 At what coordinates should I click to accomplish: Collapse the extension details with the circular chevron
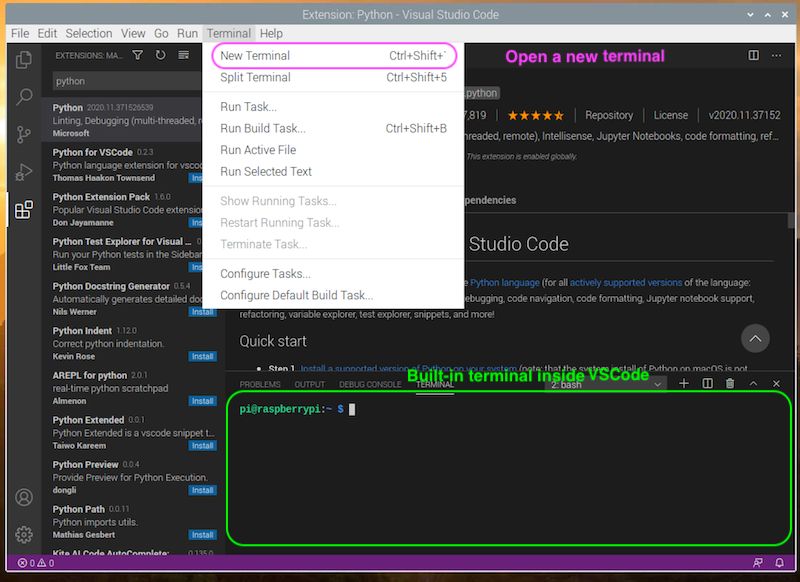click(x=756, y=338)
